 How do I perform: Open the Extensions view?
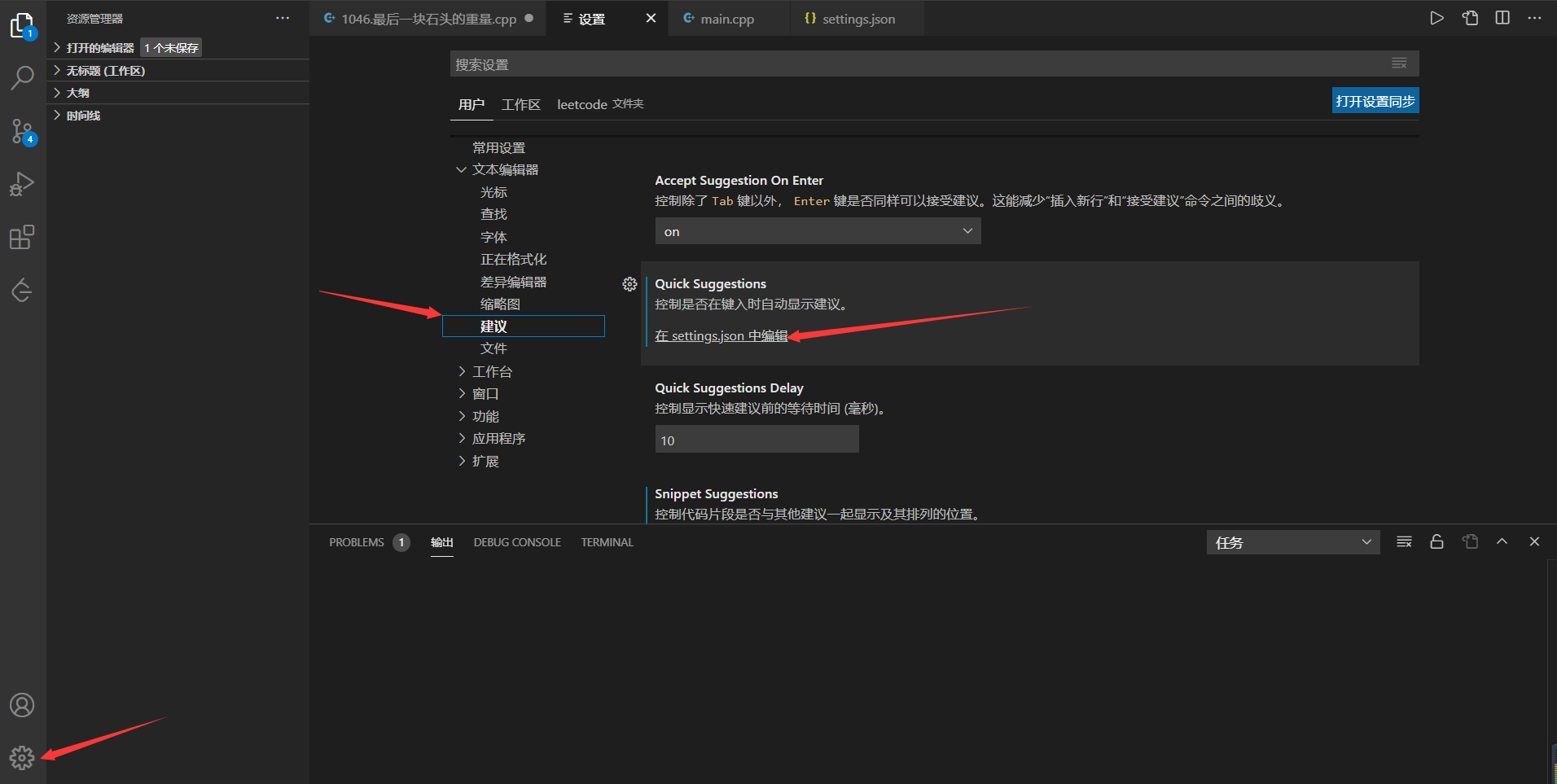click(22, 237)
